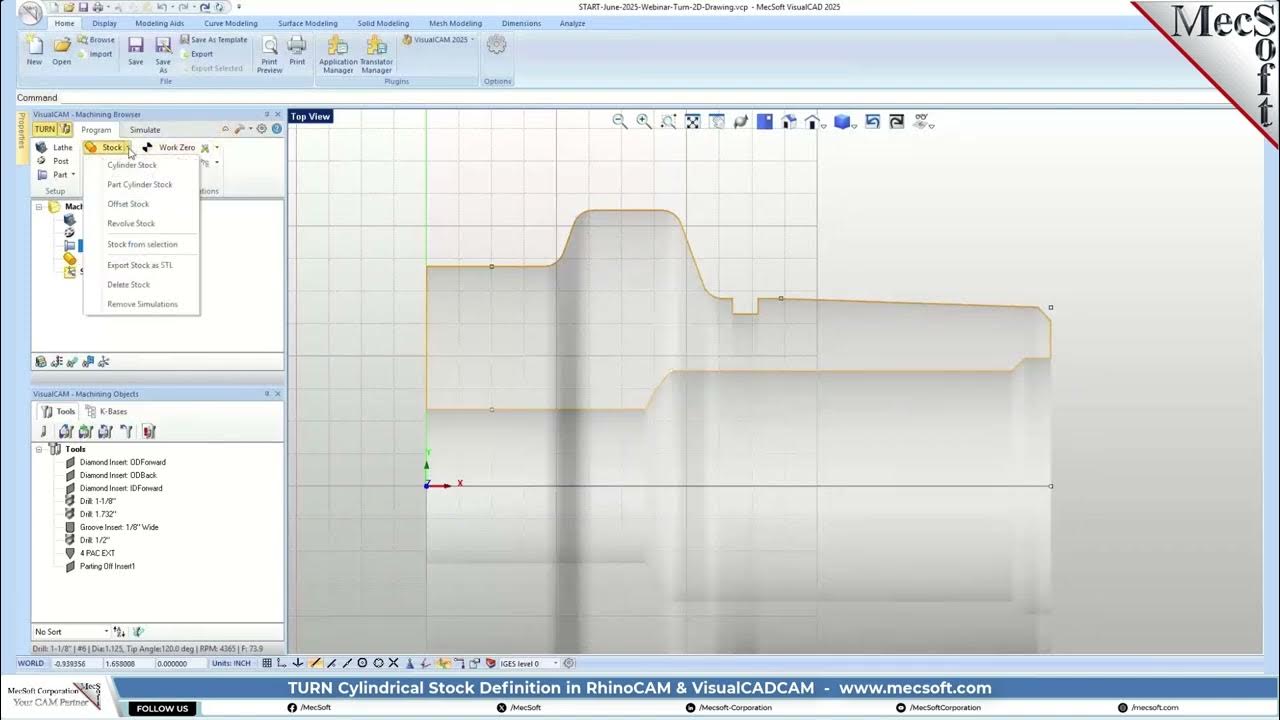Toggle the down-arrow snap icon in status bar
1280x720 pixels.
point(298,663)
